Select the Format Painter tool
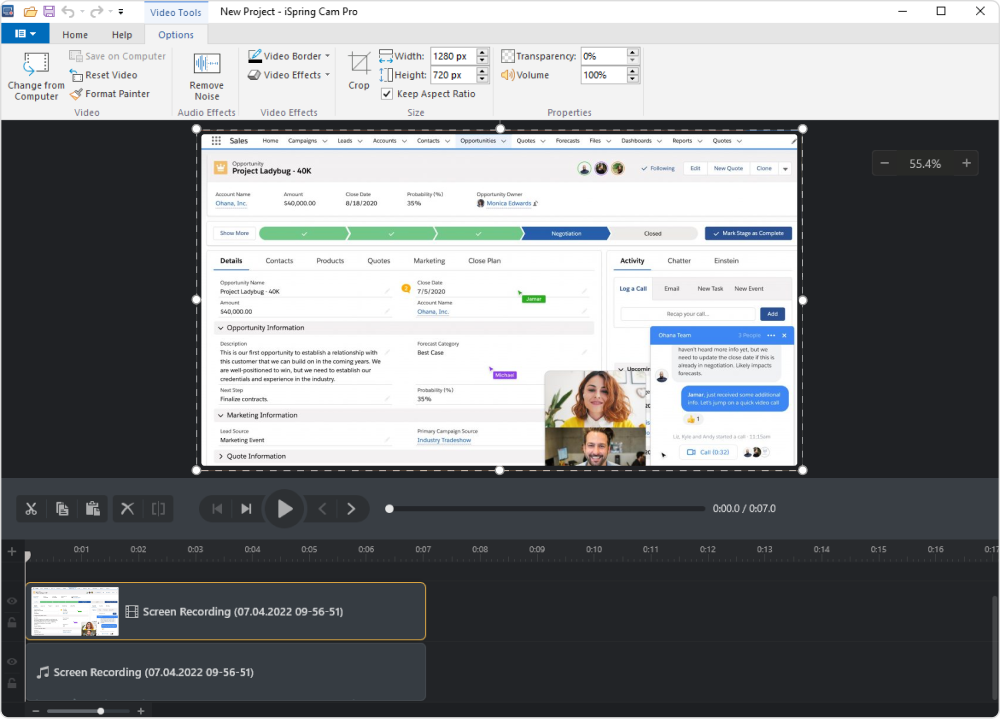Screen dimensions: 1000x719 [110, 94]
